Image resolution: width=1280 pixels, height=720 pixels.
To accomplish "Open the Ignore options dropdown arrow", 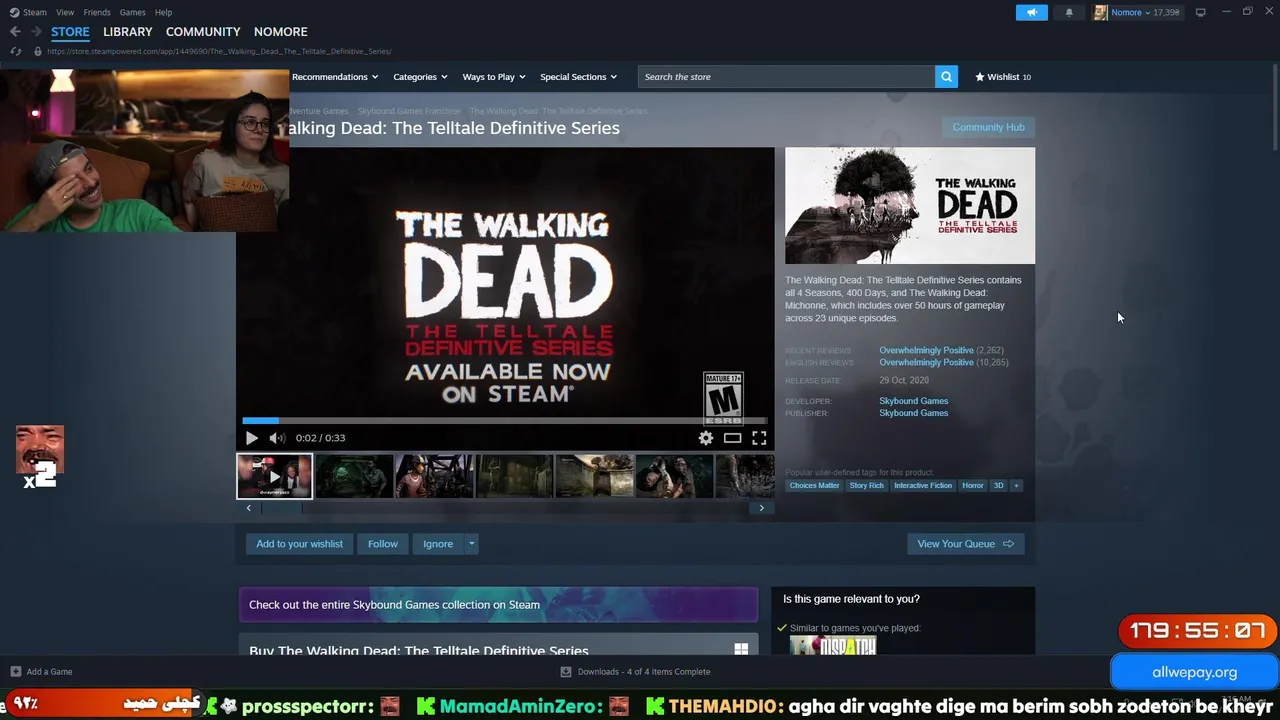I will click(471, 544).
